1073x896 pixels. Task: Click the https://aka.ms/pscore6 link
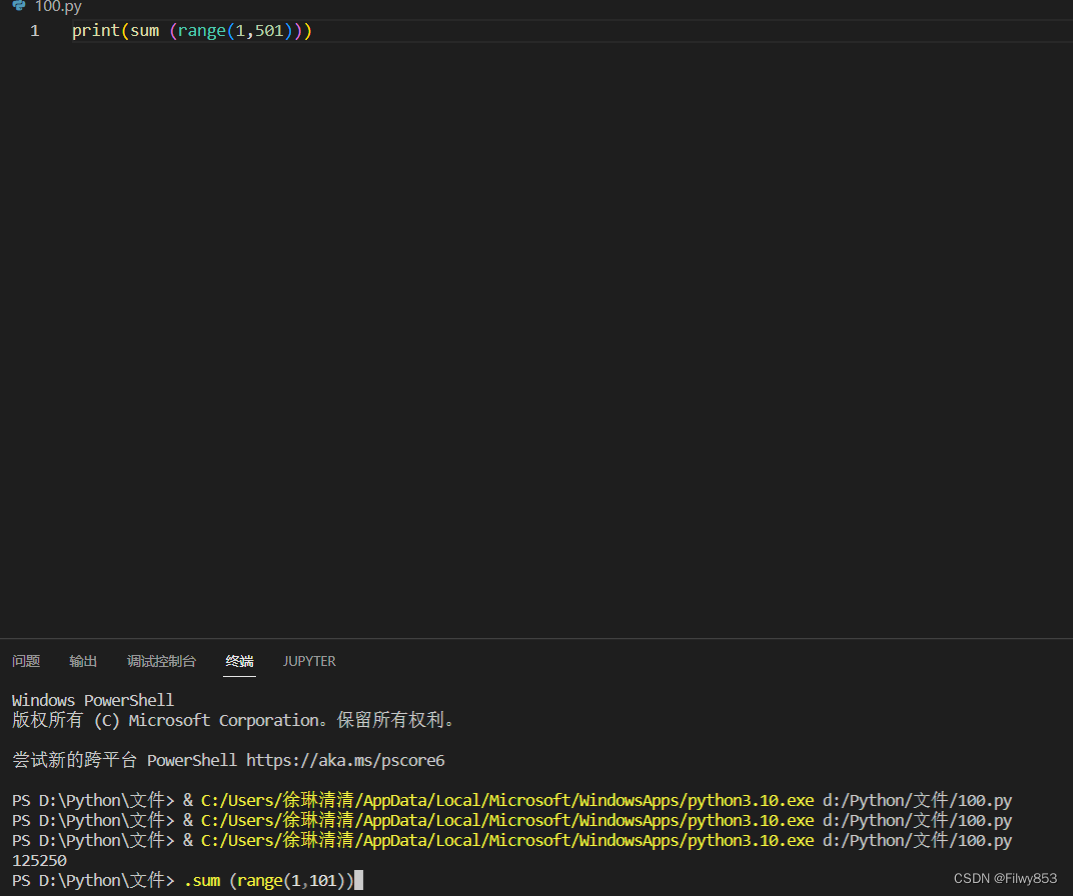tap(345, 760)
